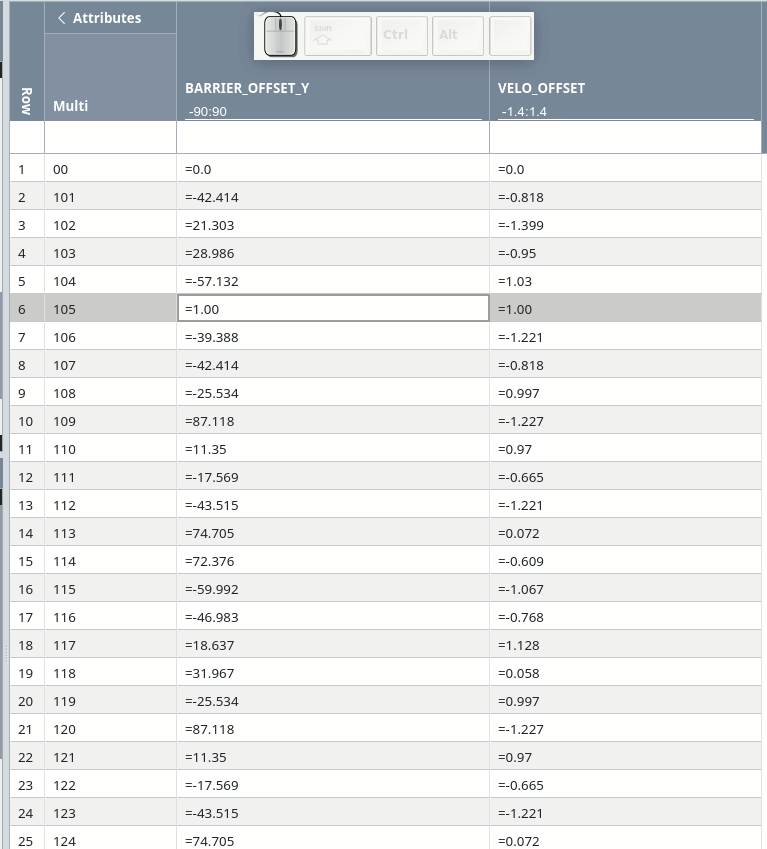This screenshot has width=767, height=849.
Task: Click the Ctrl key indicator
Action: coord(402,36)
